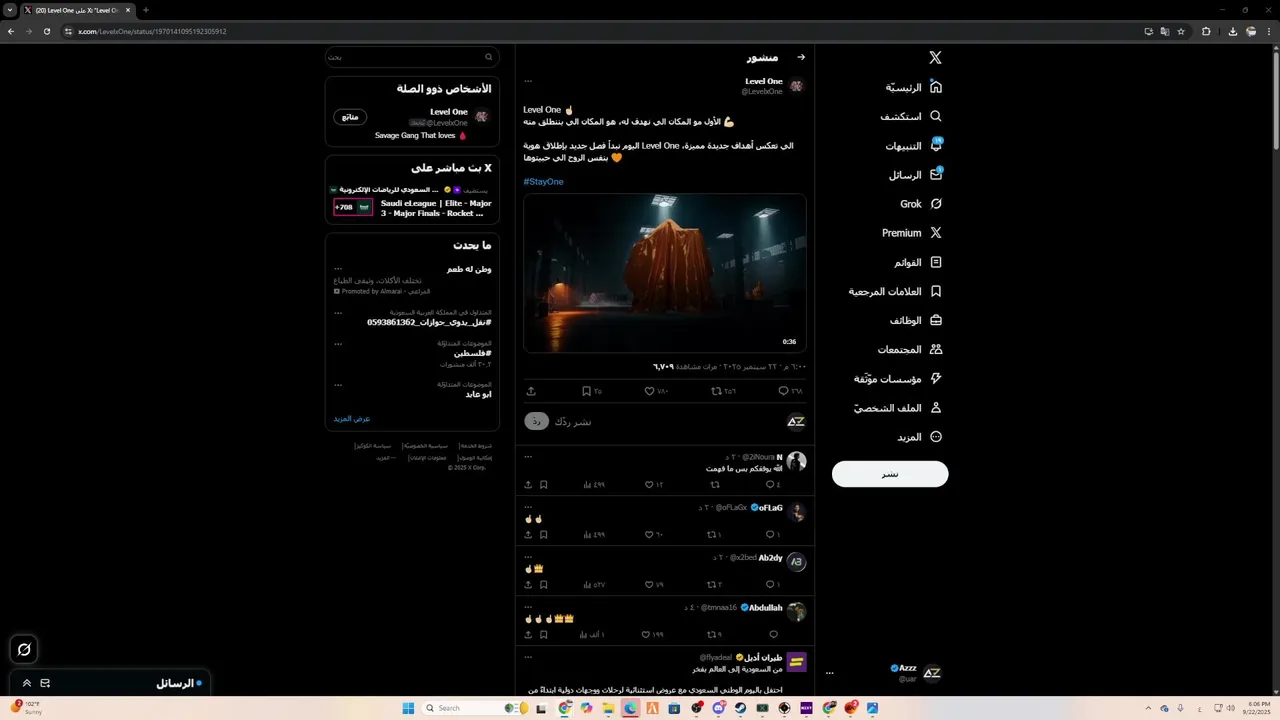The height and width of the screenshot is (720, 1280).
Task: Open a new browser tab
Action: 146,10
